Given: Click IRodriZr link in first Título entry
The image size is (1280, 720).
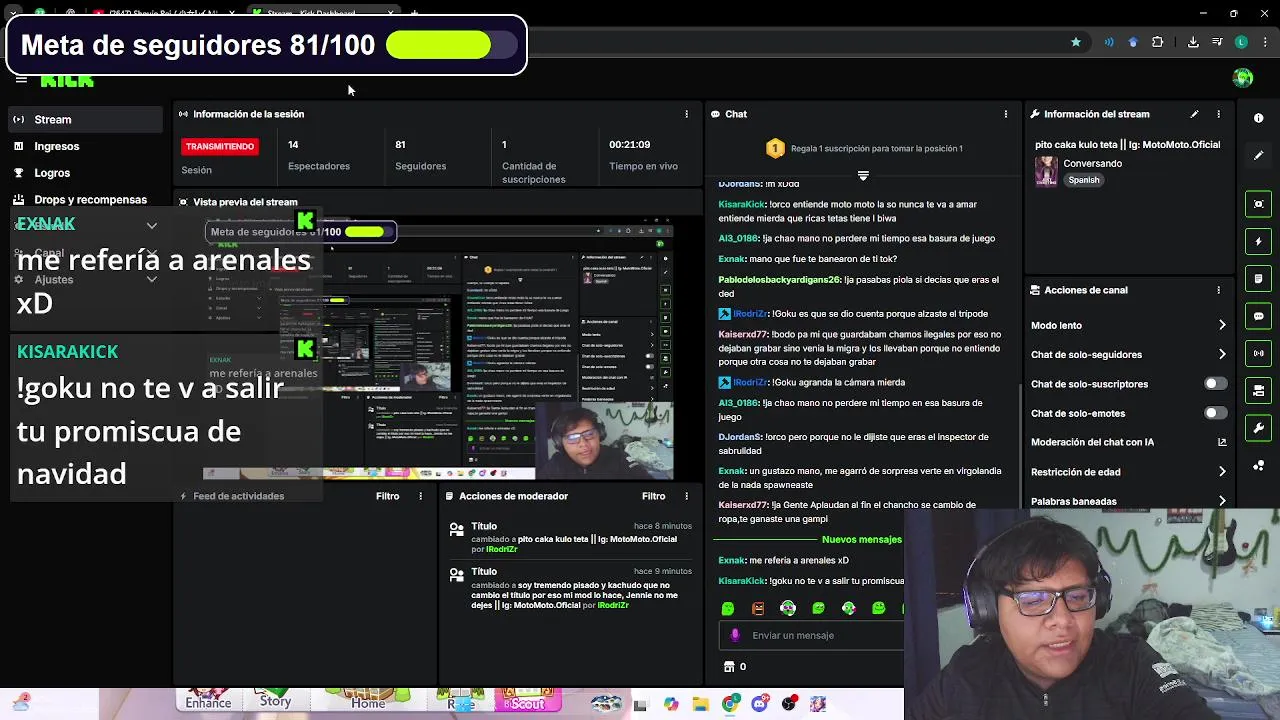Looking at the screenshot, I should point(501,549).
